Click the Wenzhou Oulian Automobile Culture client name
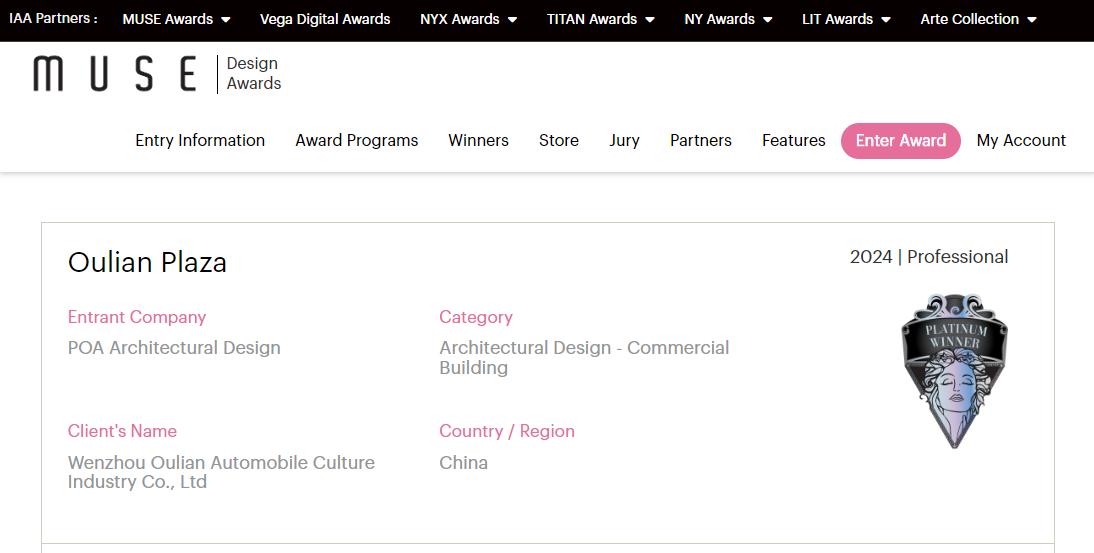The height and width of the screenshot is (553, 1094). [221, 471]
